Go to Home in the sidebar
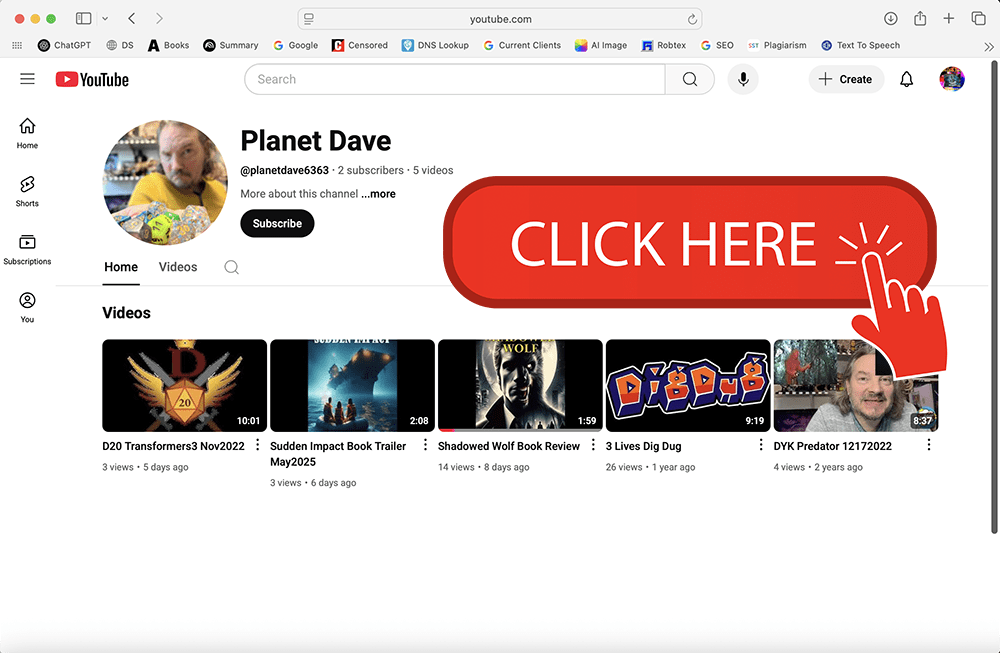Screen dimensions: 1000x653 (27, 134)
